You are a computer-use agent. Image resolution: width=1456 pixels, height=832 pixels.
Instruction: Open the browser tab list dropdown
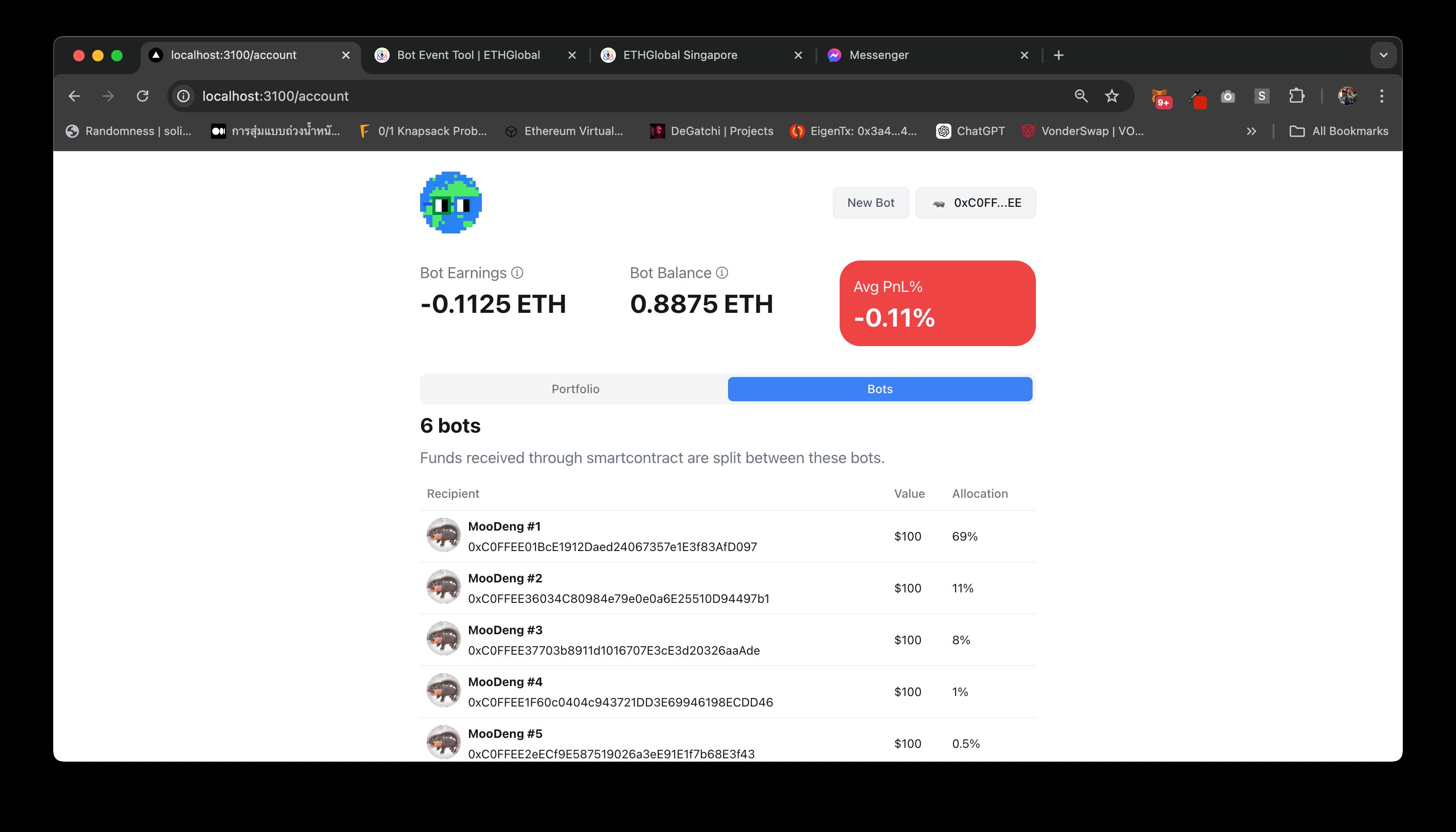click(1383, 54)
